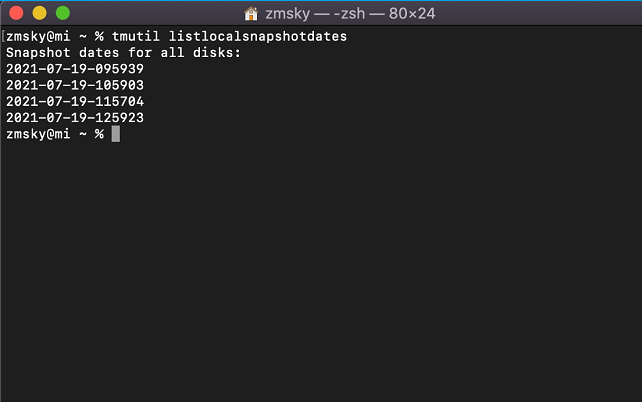
Task: Zoom the window using the green button
Action: point(62,14)
